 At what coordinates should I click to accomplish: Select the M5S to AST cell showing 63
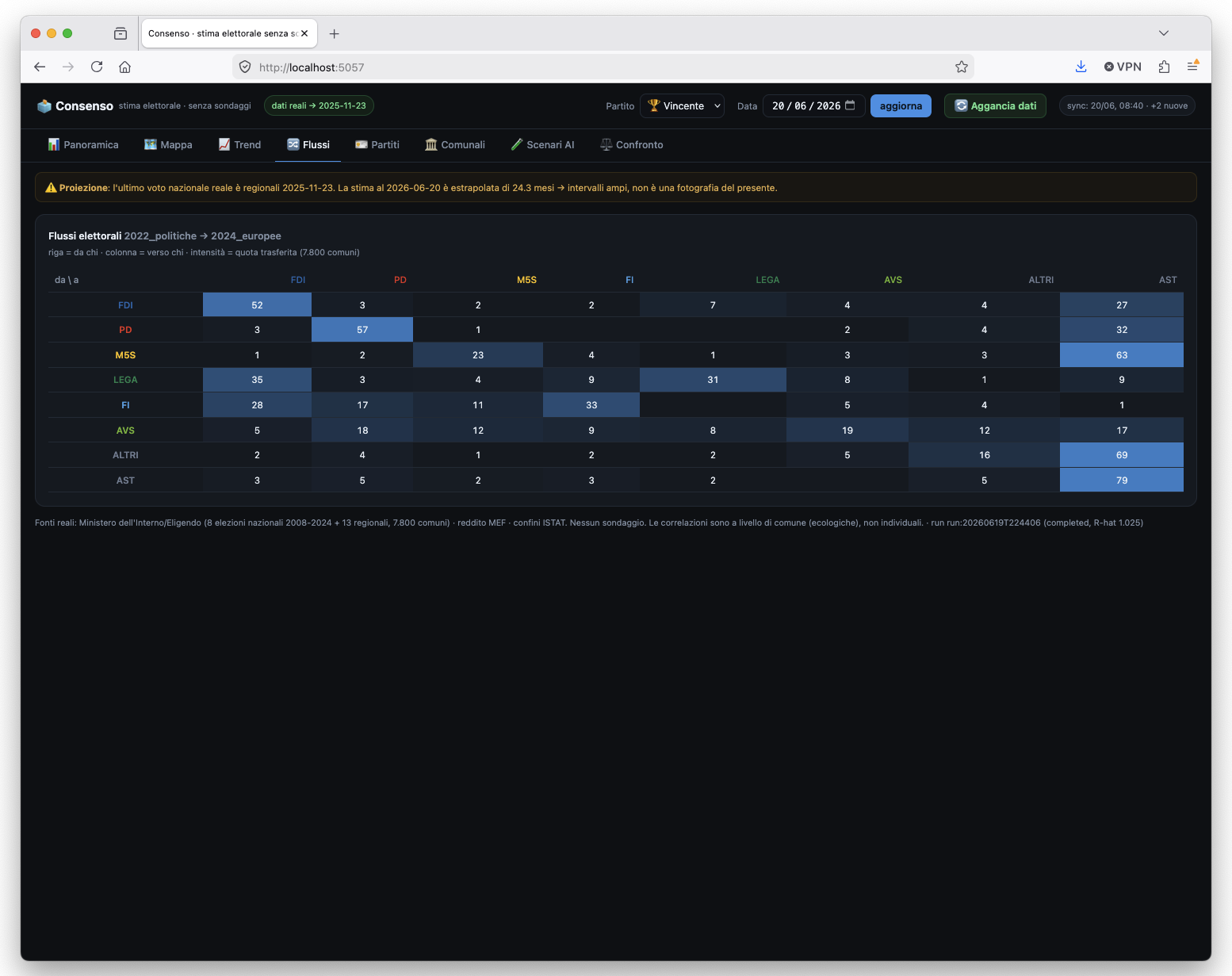1121,355
